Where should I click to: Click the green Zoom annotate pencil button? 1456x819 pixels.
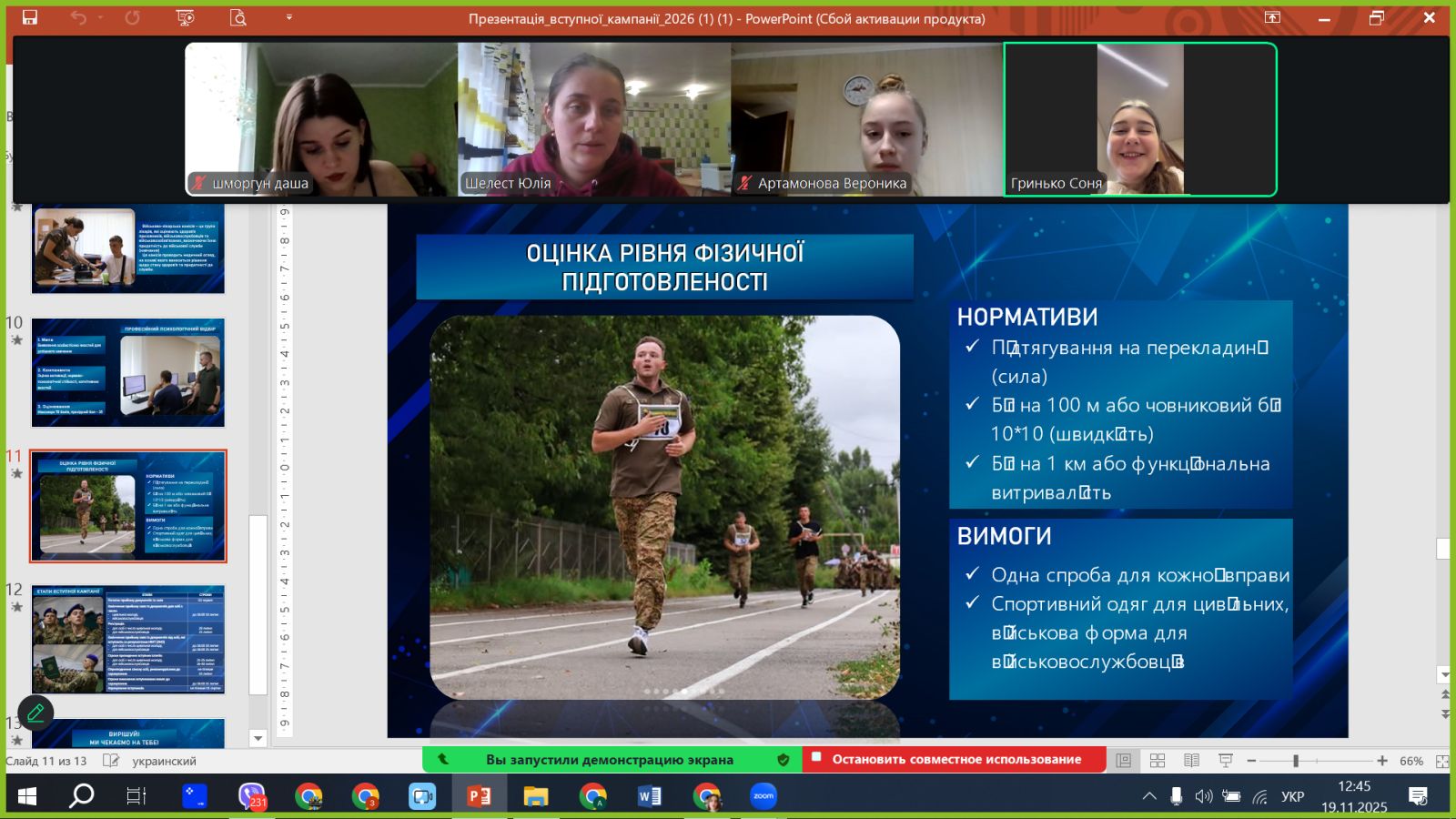click(x=35, y=713)
